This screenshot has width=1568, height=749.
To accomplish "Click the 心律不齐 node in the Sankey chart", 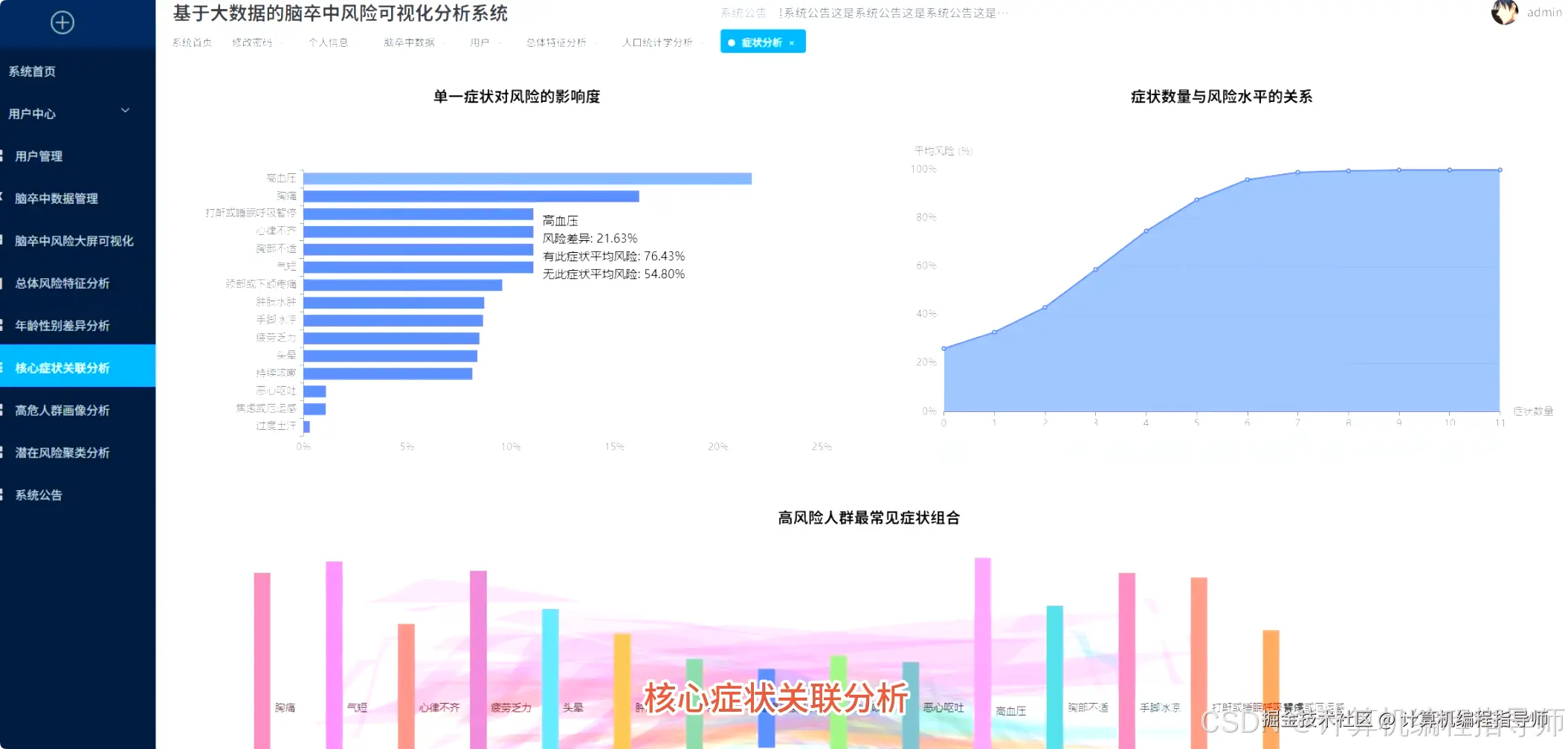I will (406, 686).
